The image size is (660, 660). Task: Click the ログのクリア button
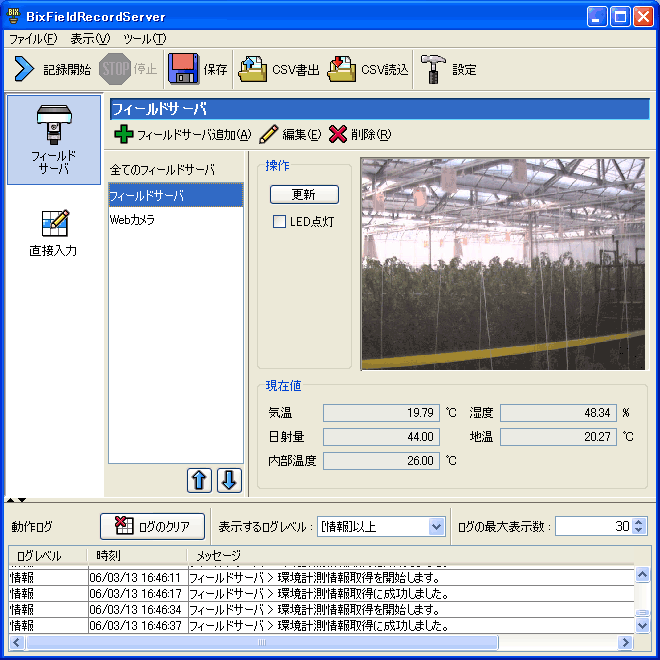[152, 526]
